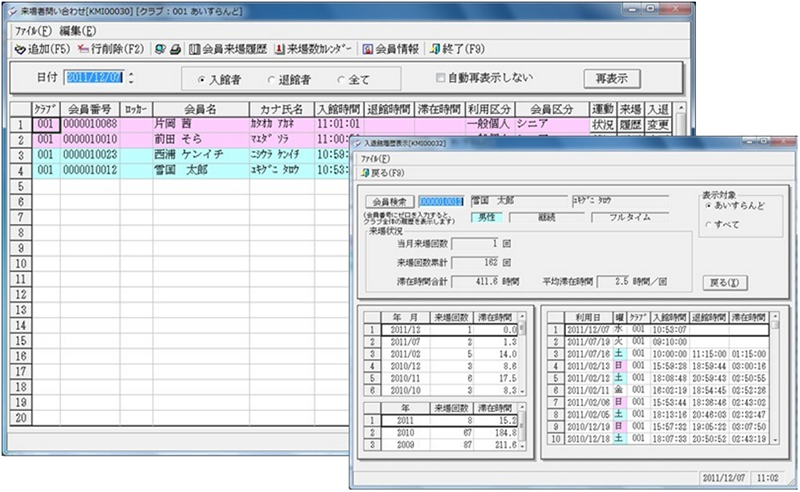Click 変更 button in row 1 入退 column
This screenshot has width=800, height=492.
click(x=658, y=125)
